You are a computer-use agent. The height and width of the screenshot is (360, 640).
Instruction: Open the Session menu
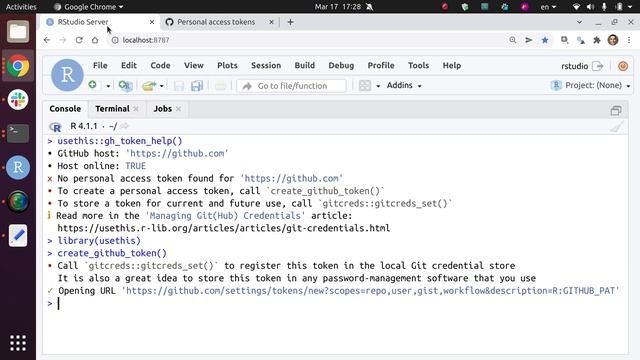[266, 65]
